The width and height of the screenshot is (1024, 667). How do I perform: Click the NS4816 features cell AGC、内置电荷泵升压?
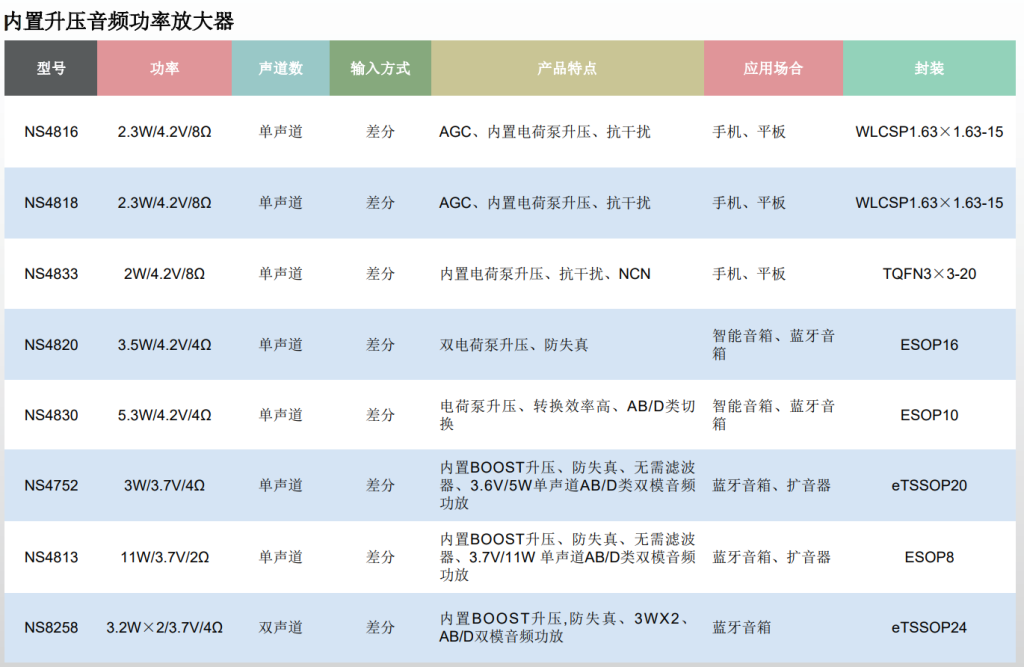point(545,132)
